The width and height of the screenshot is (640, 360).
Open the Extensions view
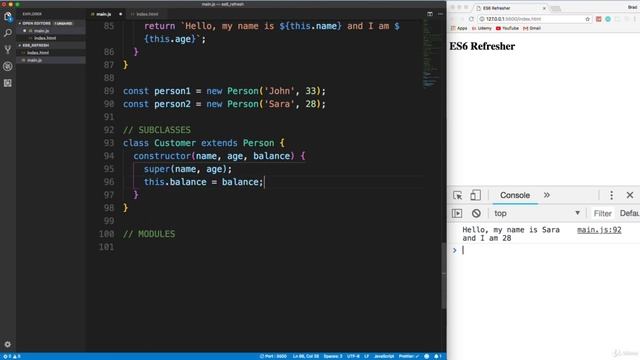(x=8, y=83)
